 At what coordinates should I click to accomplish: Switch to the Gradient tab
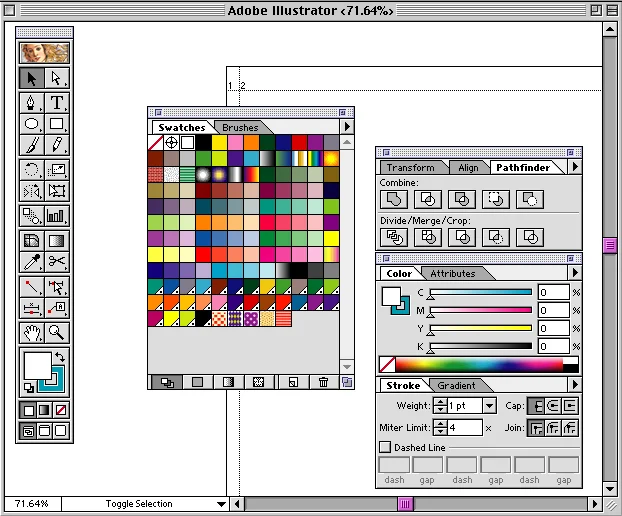pyautogui.click(x=456, y=385)
